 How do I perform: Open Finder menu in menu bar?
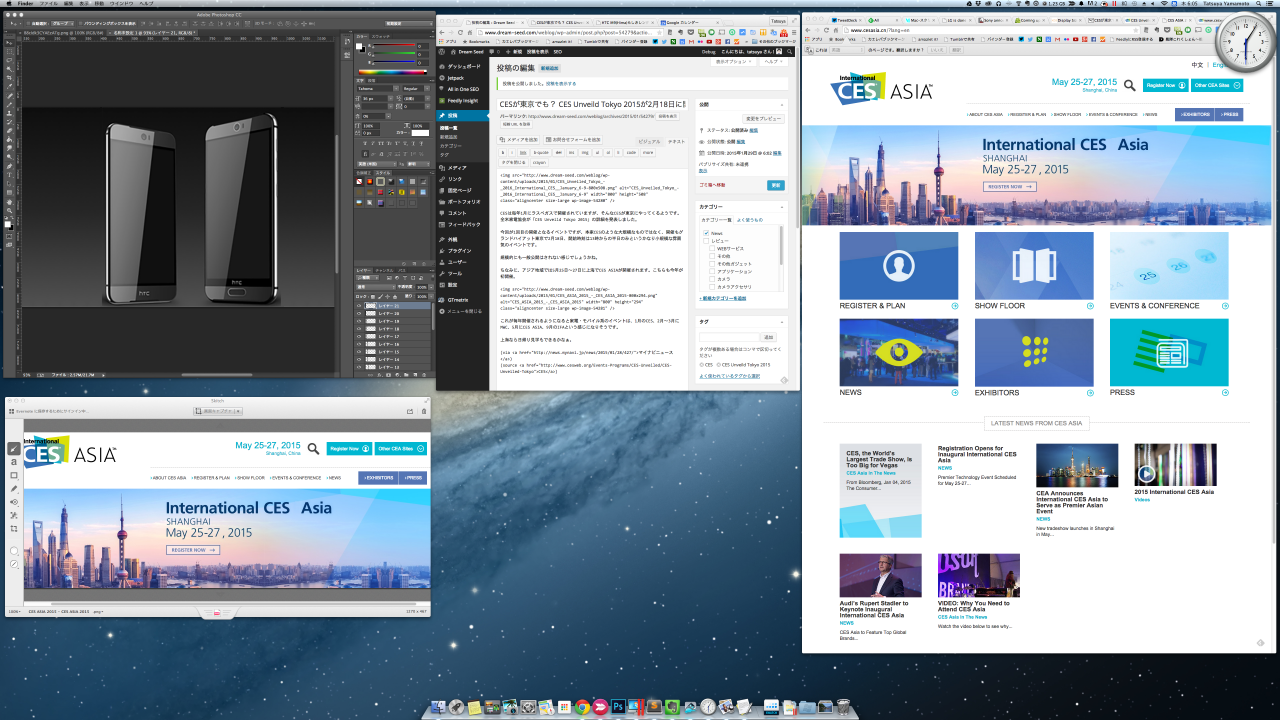click(x=25, y=4)
